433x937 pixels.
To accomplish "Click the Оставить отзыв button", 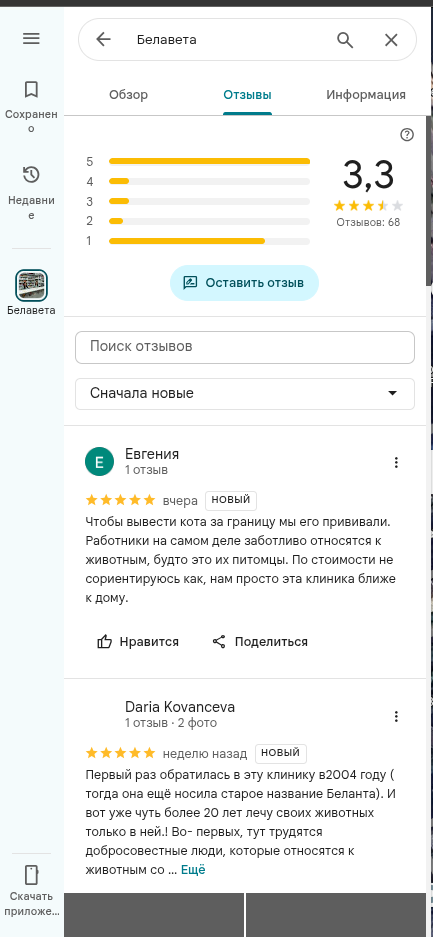I will click(x=244, y=283).
